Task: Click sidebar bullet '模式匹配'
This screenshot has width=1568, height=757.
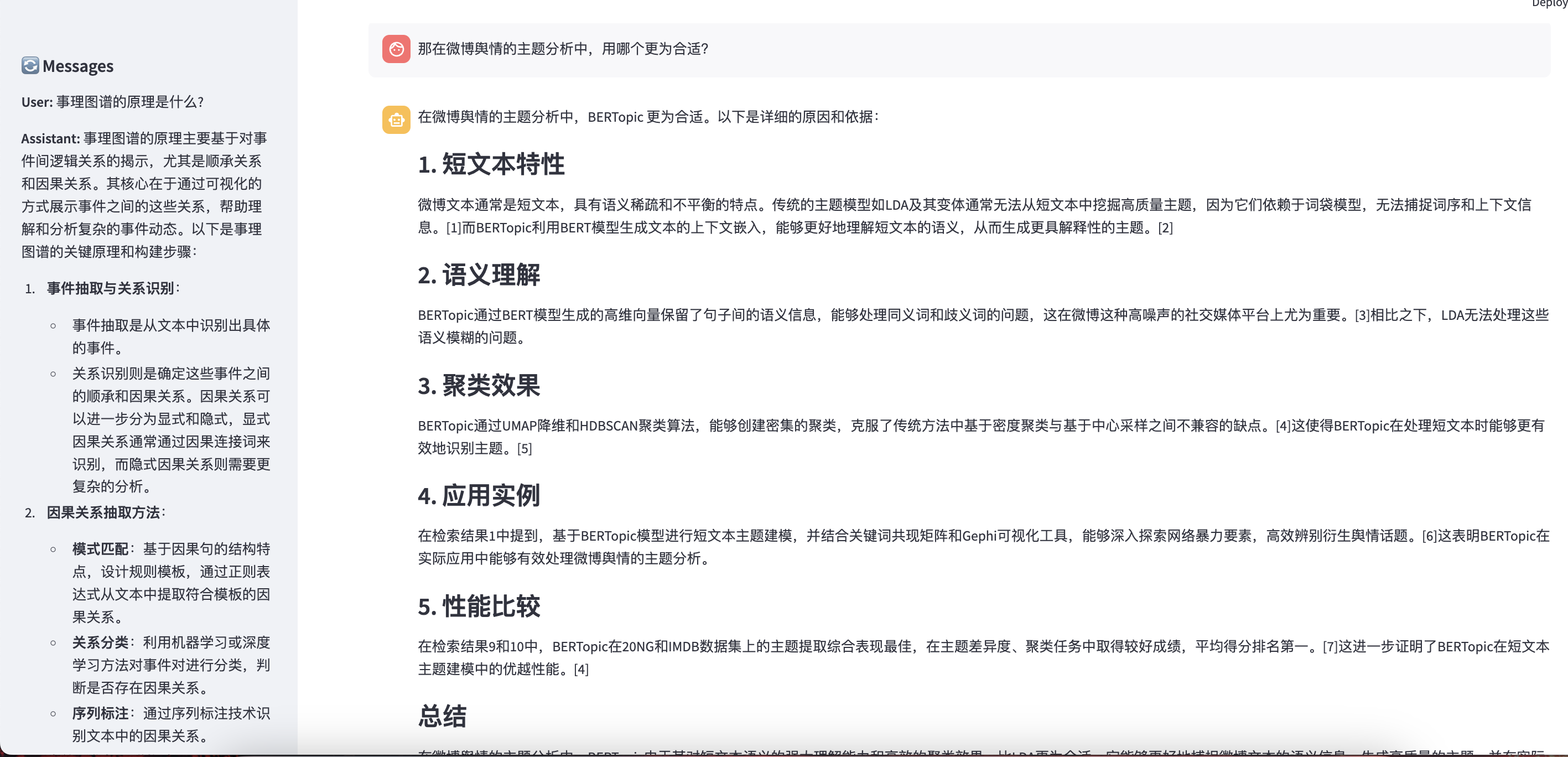Action: point(101,549)
